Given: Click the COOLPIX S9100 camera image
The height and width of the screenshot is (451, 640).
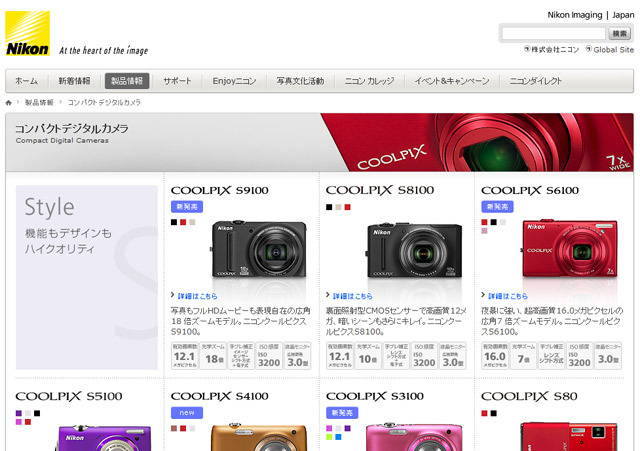Looking at the screenshot, I should [259, 250].
